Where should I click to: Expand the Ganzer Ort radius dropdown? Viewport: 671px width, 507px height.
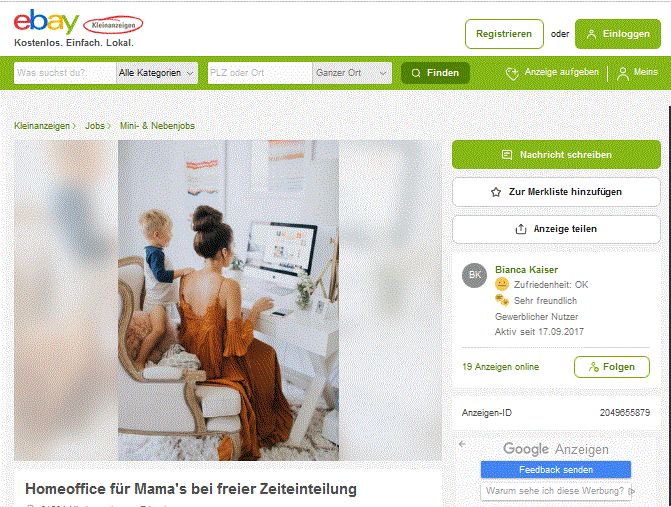pyautogui.click(x=352, y=73)
